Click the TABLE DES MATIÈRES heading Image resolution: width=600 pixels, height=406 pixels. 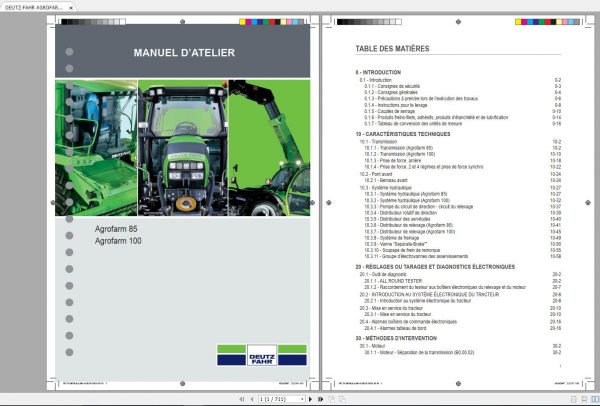pos(392,49)
